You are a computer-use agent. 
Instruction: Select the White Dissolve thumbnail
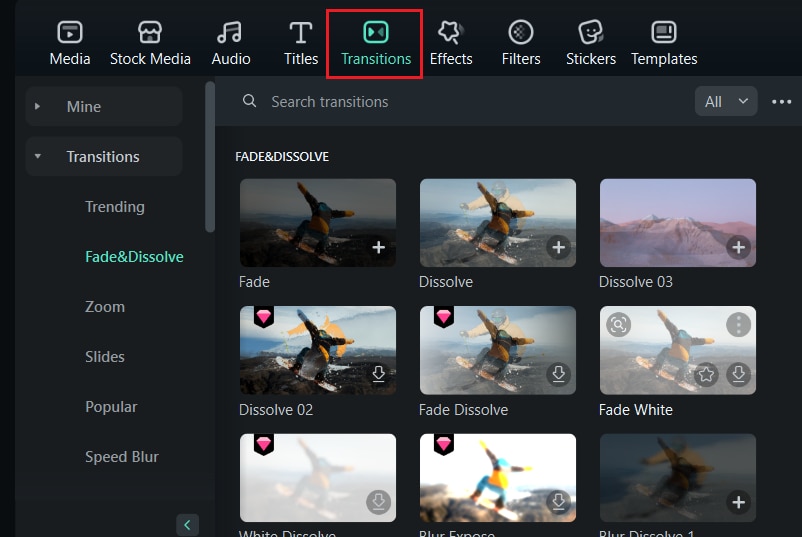318,478
